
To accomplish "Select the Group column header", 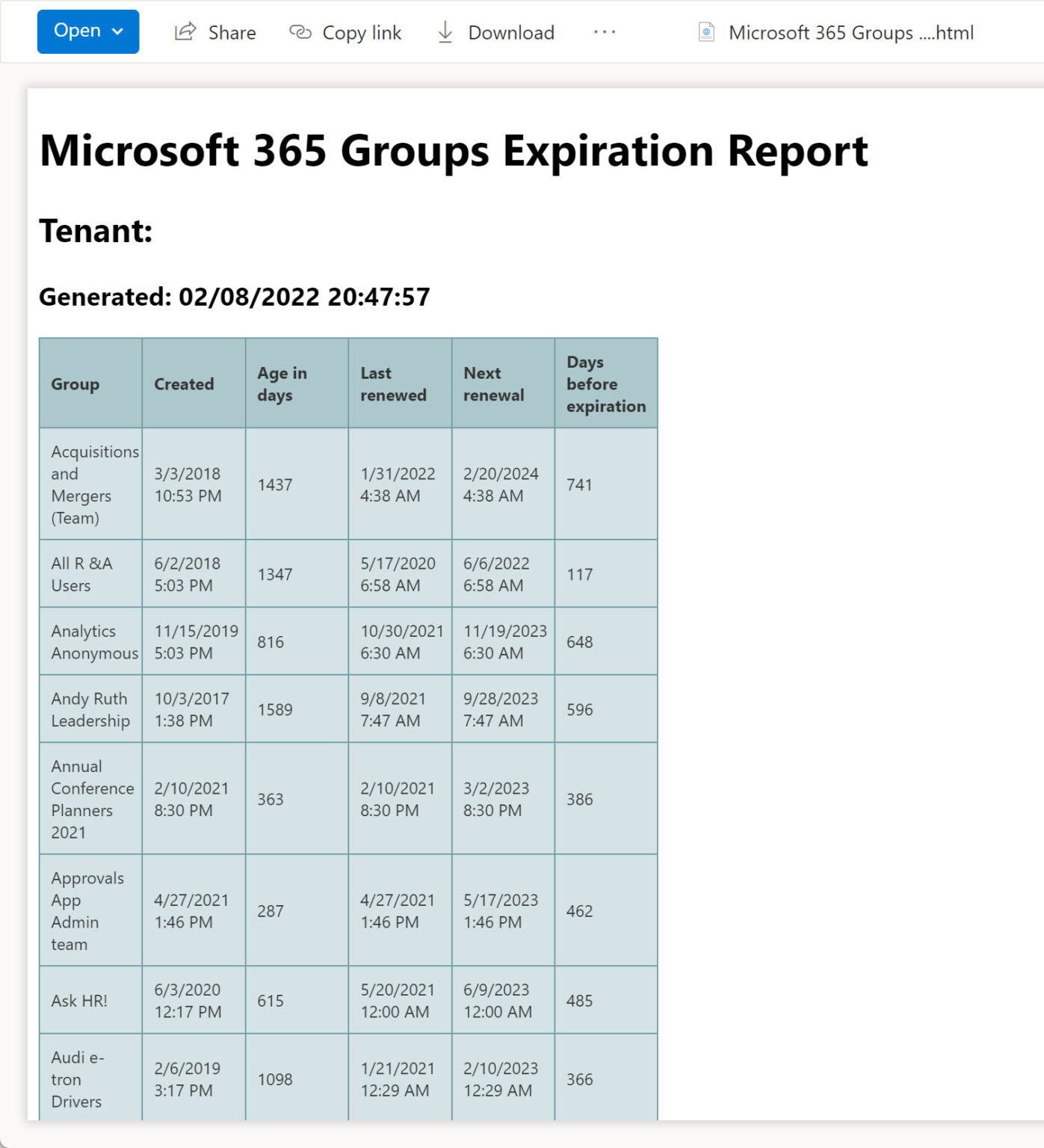I will (75, 384).
